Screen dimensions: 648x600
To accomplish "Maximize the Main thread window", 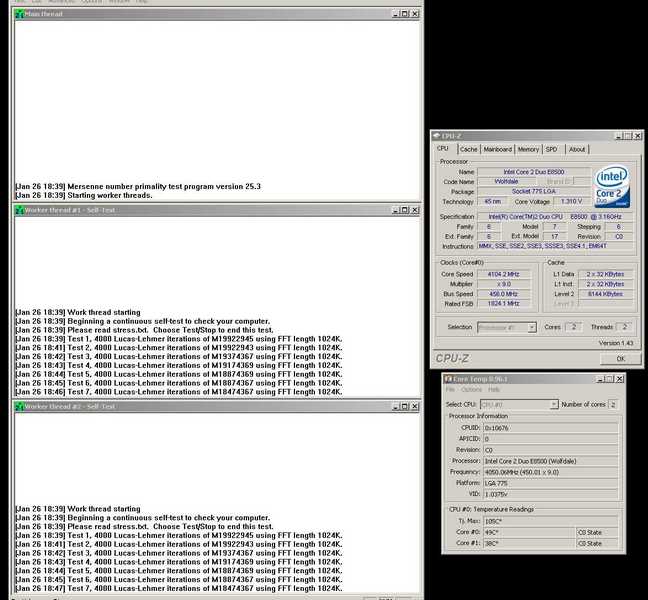I will click(x=405, y=14).
